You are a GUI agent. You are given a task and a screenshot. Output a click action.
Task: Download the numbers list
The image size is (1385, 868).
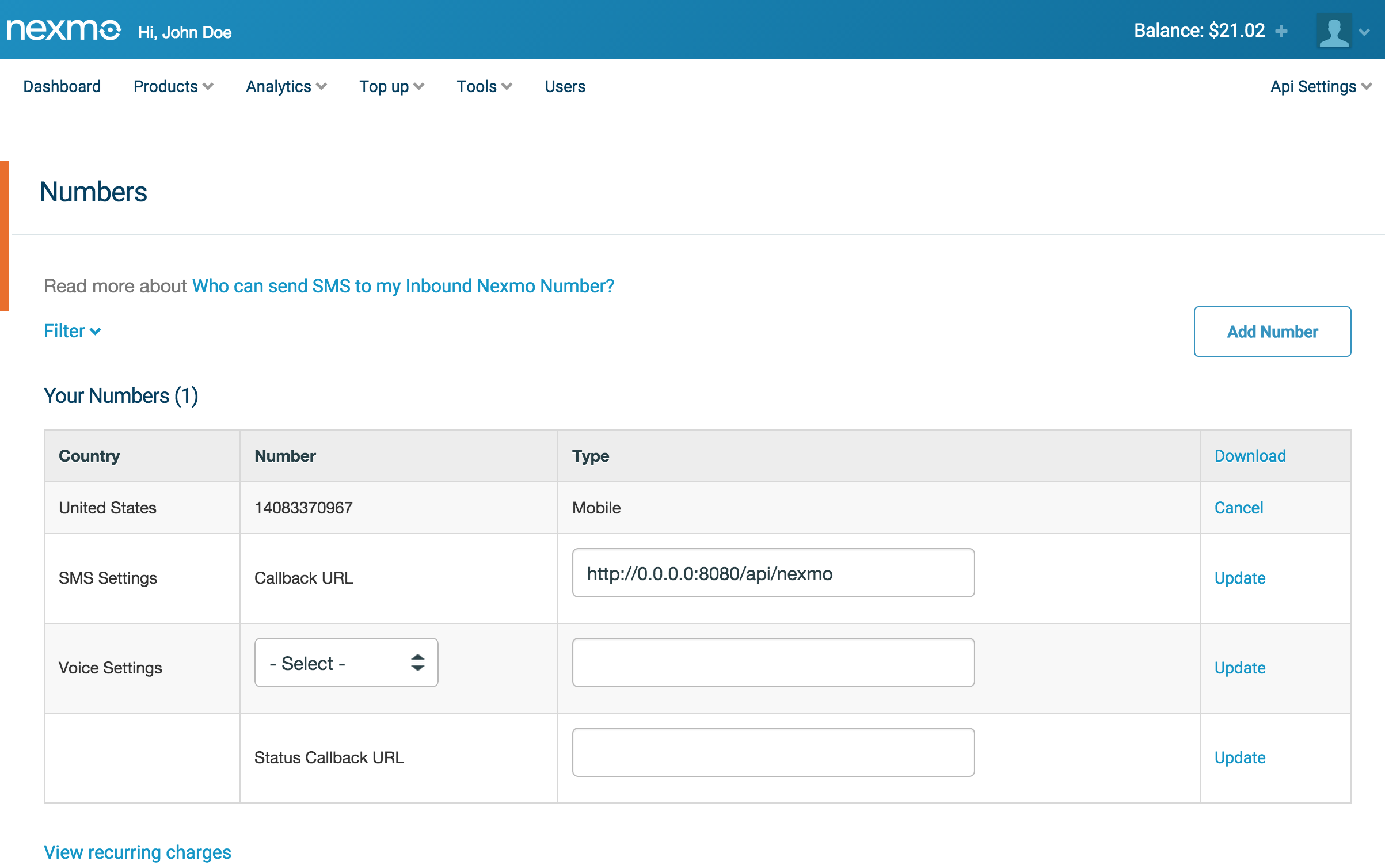pyautogui.click(x=1250, y=456)
